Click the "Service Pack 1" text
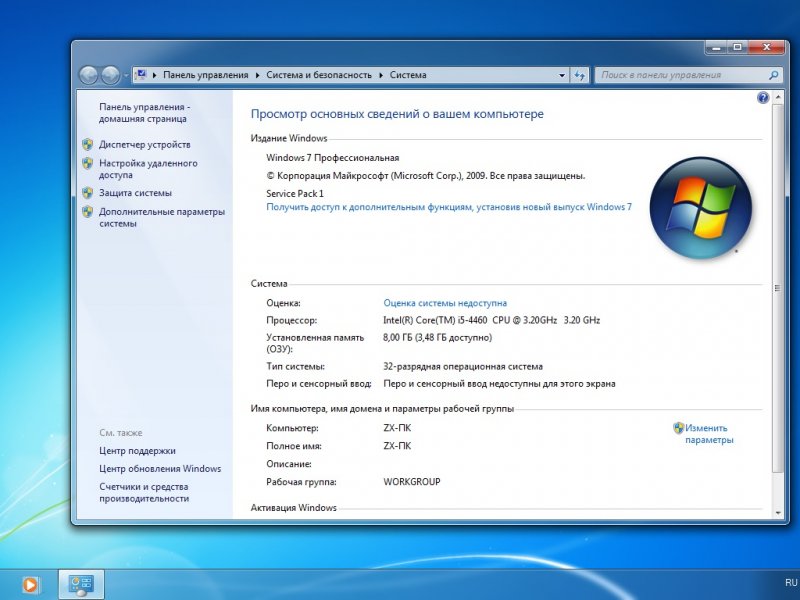 [x=295, y=193]
